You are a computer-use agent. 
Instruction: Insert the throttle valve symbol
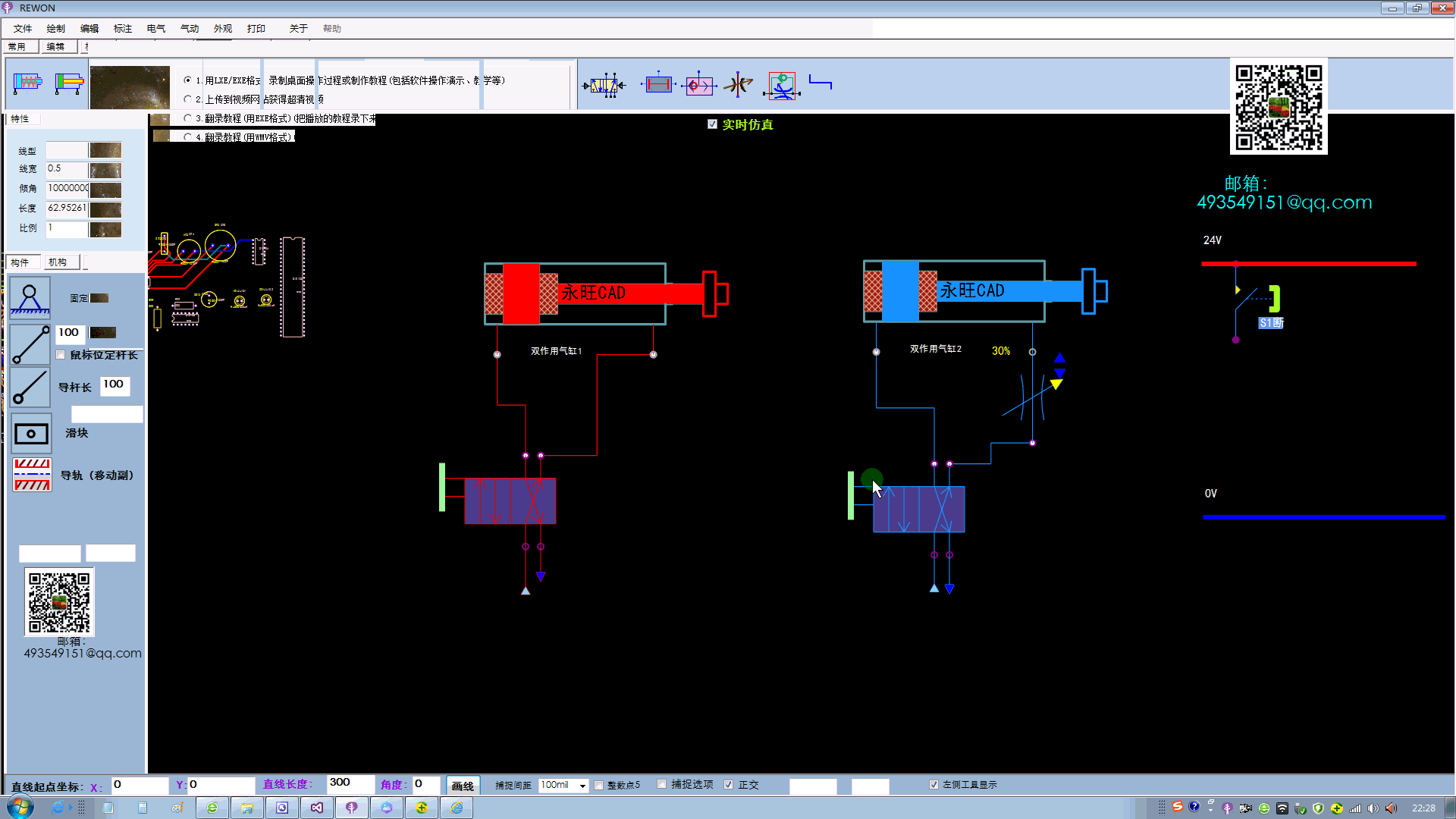pyautogui.click(x=738, y=84)
